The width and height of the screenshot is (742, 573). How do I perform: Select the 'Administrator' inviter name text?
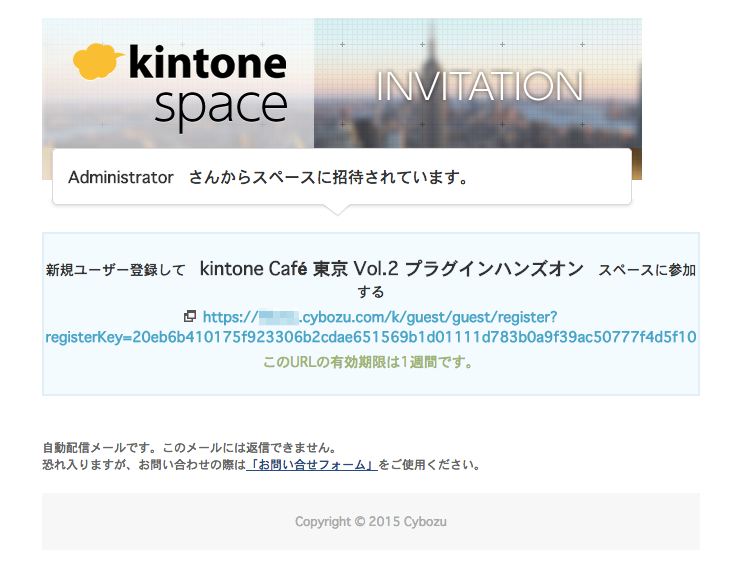coord(121,177)
